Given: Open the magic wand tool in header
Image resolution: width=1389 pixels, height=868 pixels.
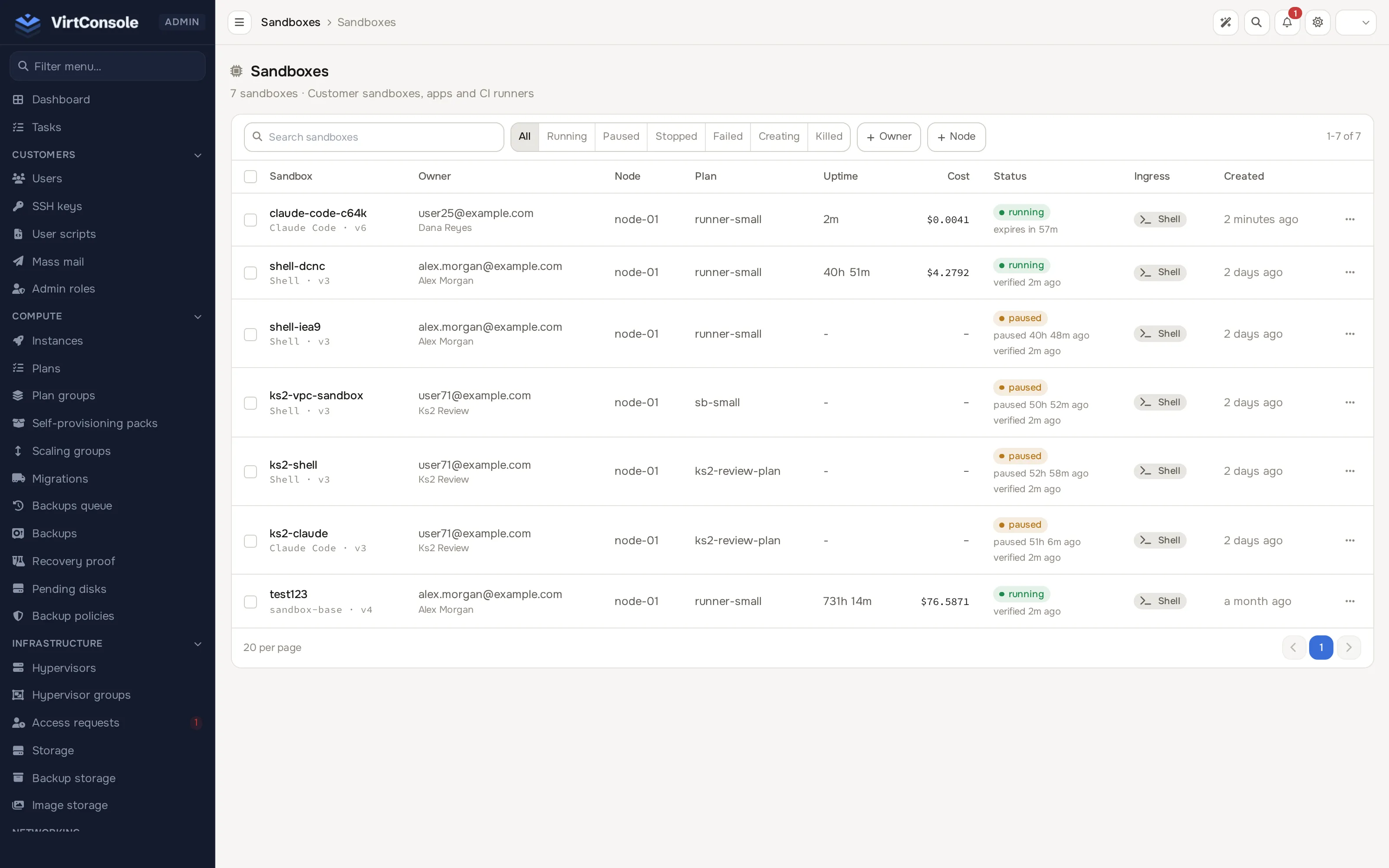Looking at the screenshot, I should click(x=1225, y=23).
